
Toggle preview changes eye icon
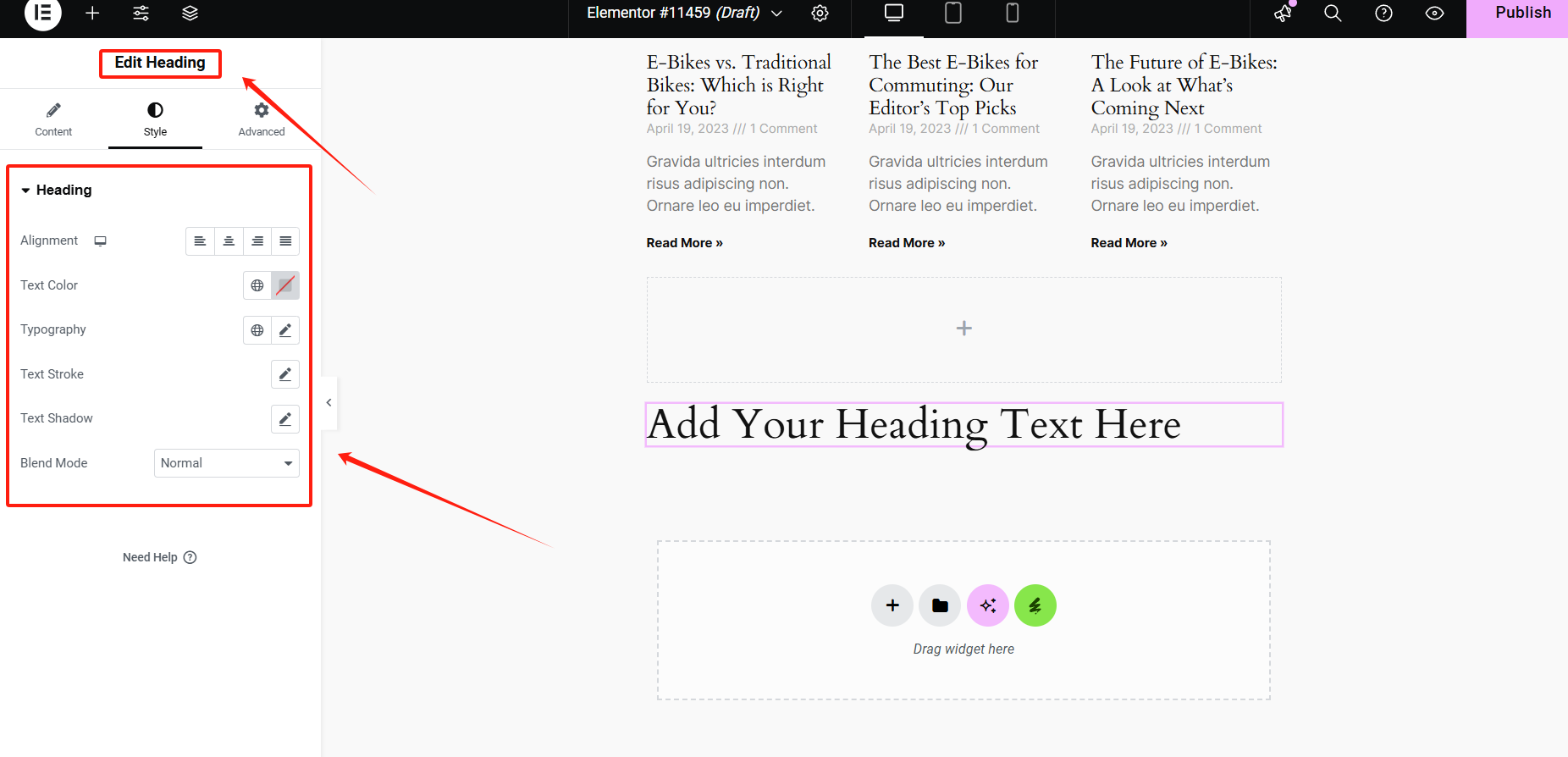click(x=1434, y=14)
